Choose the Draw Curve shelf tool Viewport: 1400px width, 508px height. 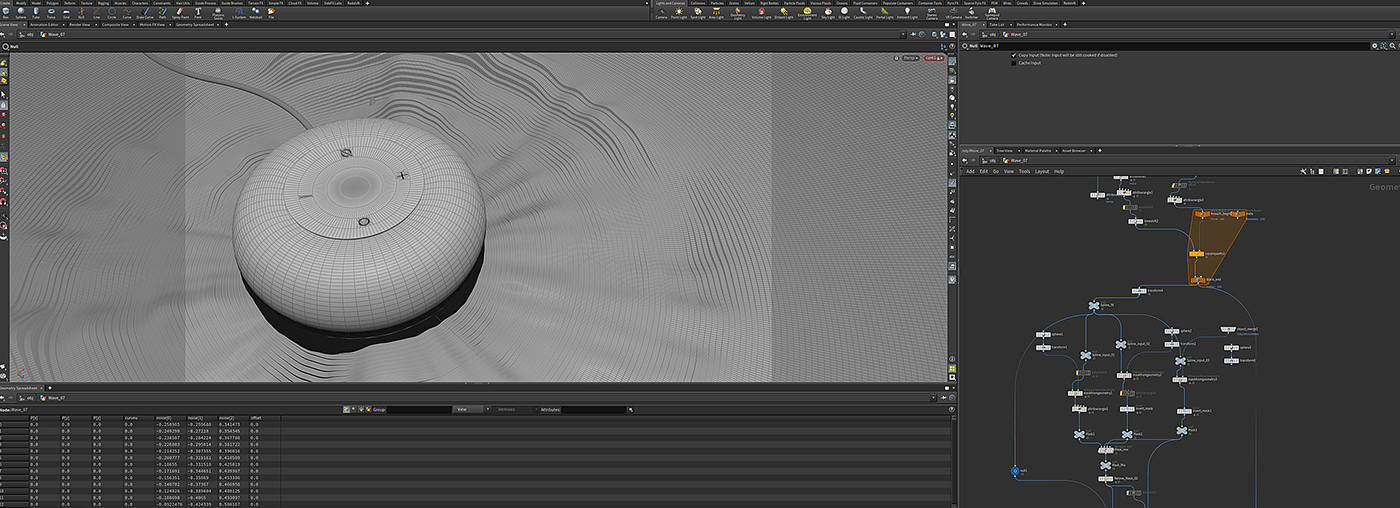[145, 13]
